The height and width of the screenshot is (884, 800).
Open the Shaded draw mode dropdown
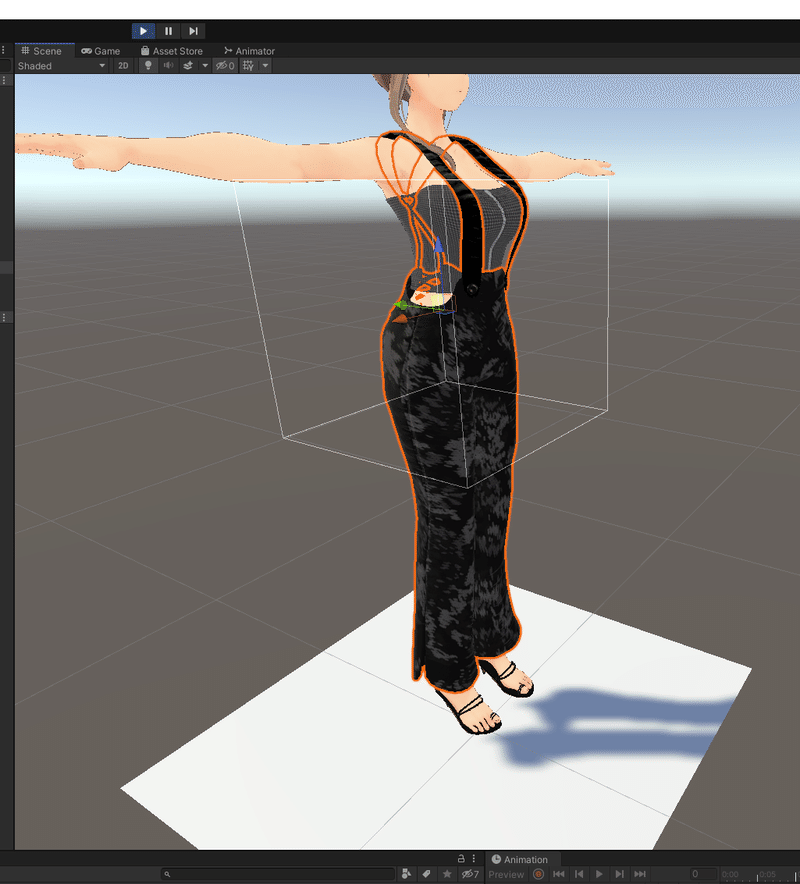click(x=60, y=66)
